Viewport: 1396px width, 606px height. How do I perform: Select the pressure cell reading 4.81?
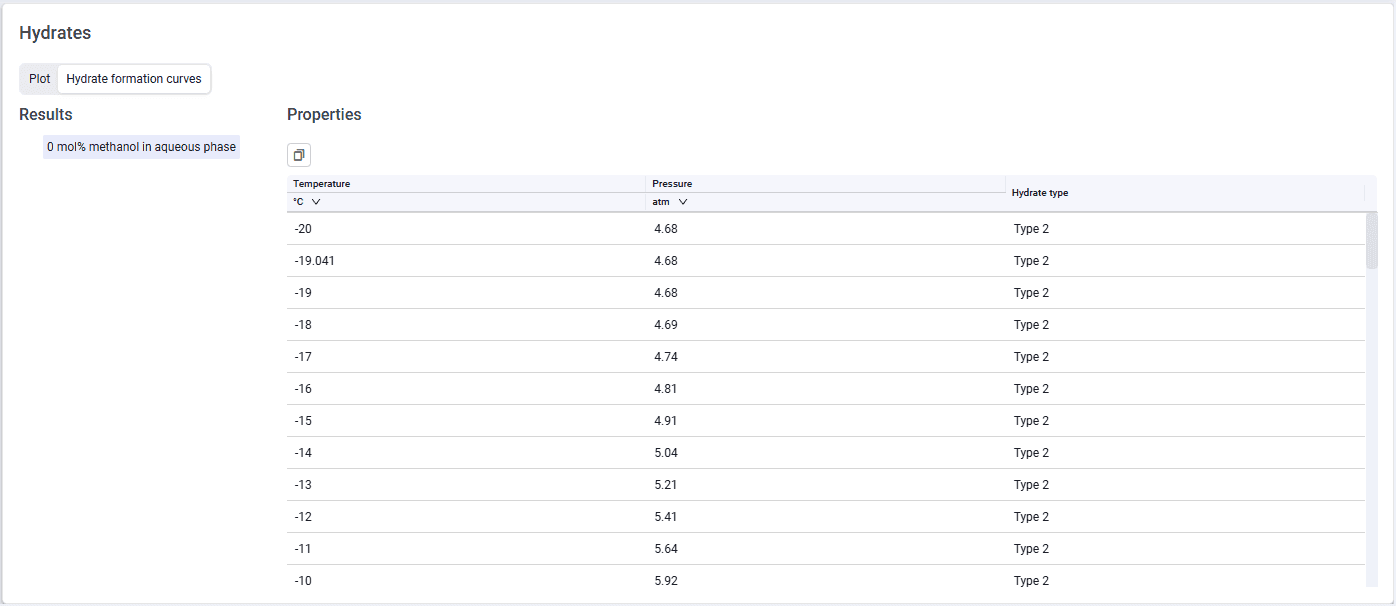coord(826,389)
